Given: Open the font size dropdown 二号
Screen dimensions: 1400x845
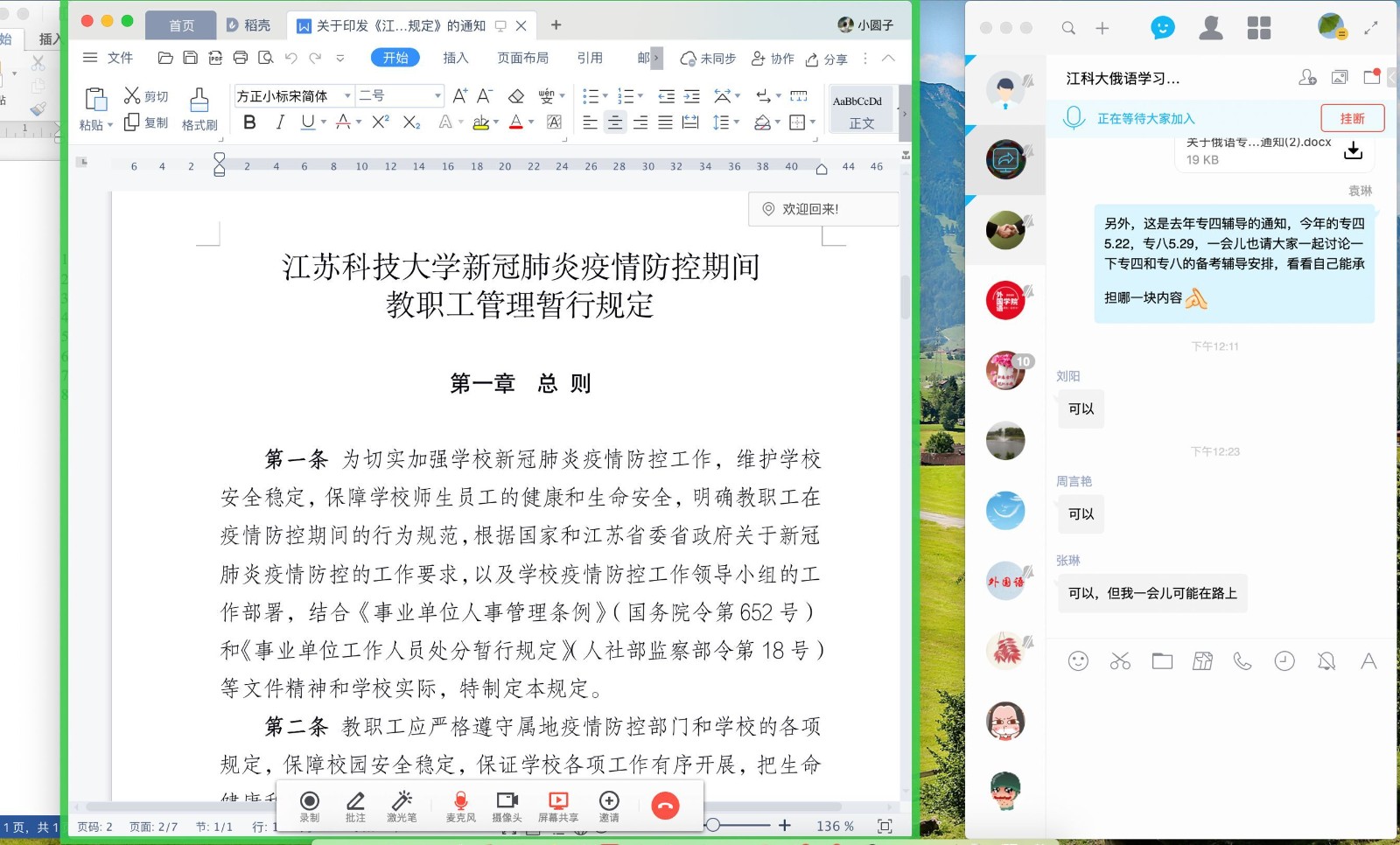Looking at the screenshot, I should point(437,95).
